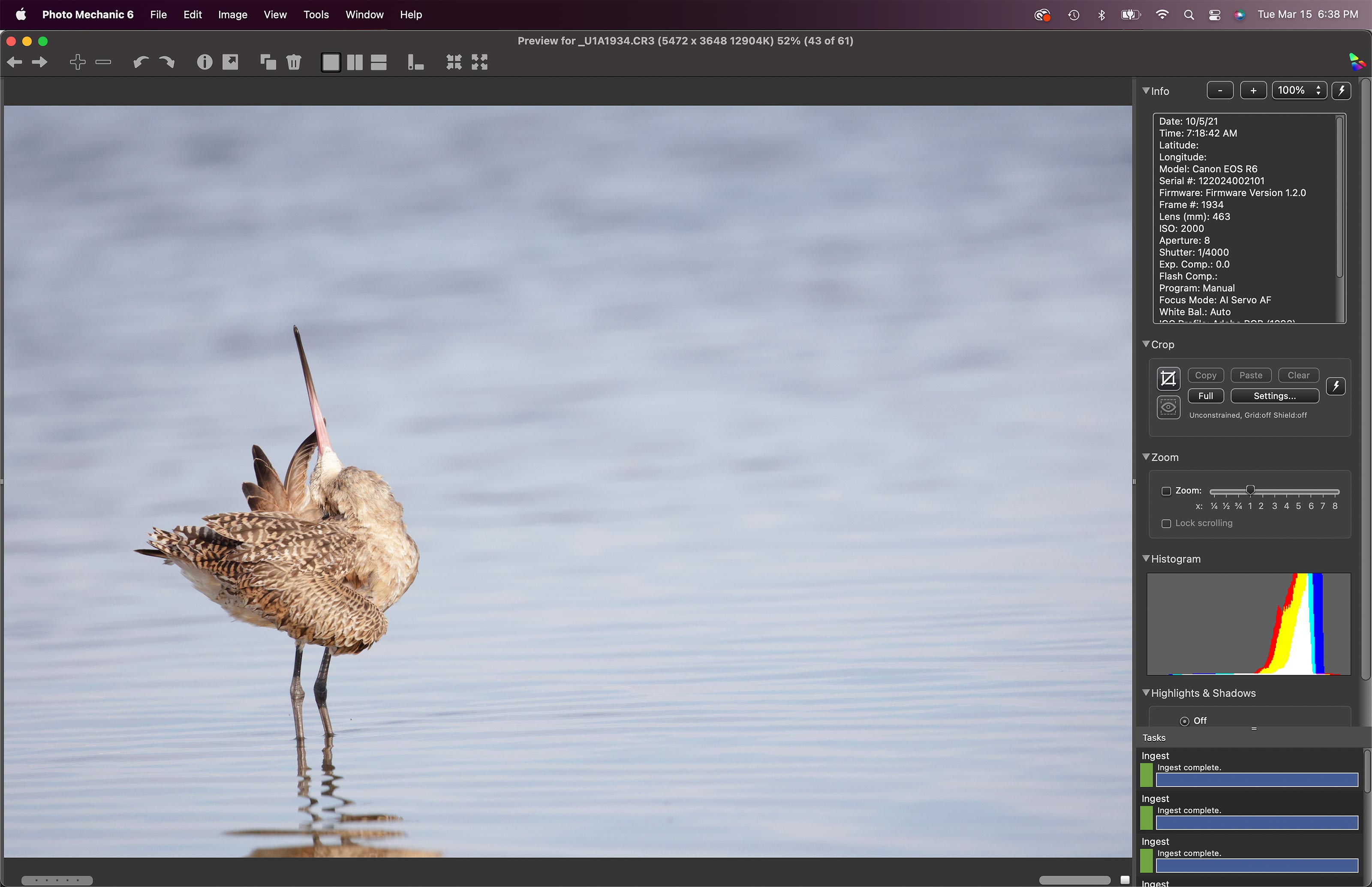Click the lightning bolt in Crop panel

click(1336, 386)
